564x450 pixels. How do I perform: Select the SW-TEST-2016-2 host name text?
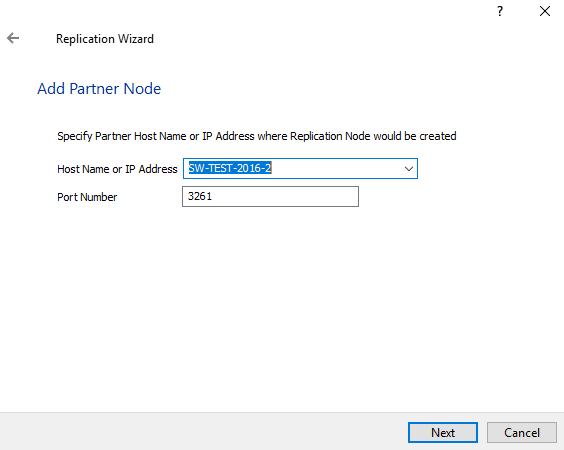230,168
